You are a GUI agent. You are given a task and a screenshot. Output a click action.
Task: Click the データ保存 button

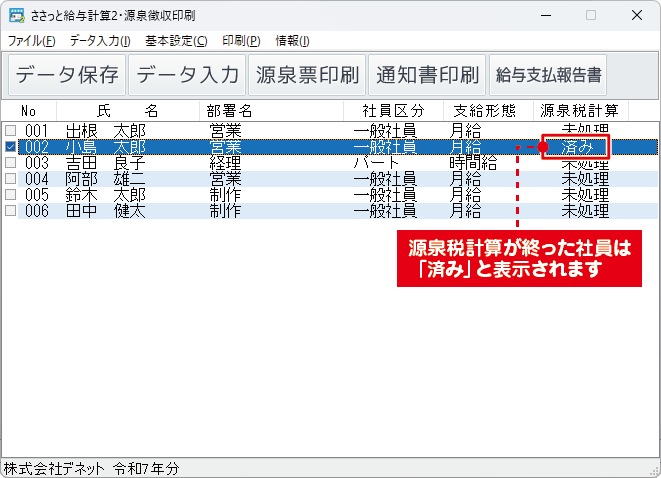(x=67, y=75)
